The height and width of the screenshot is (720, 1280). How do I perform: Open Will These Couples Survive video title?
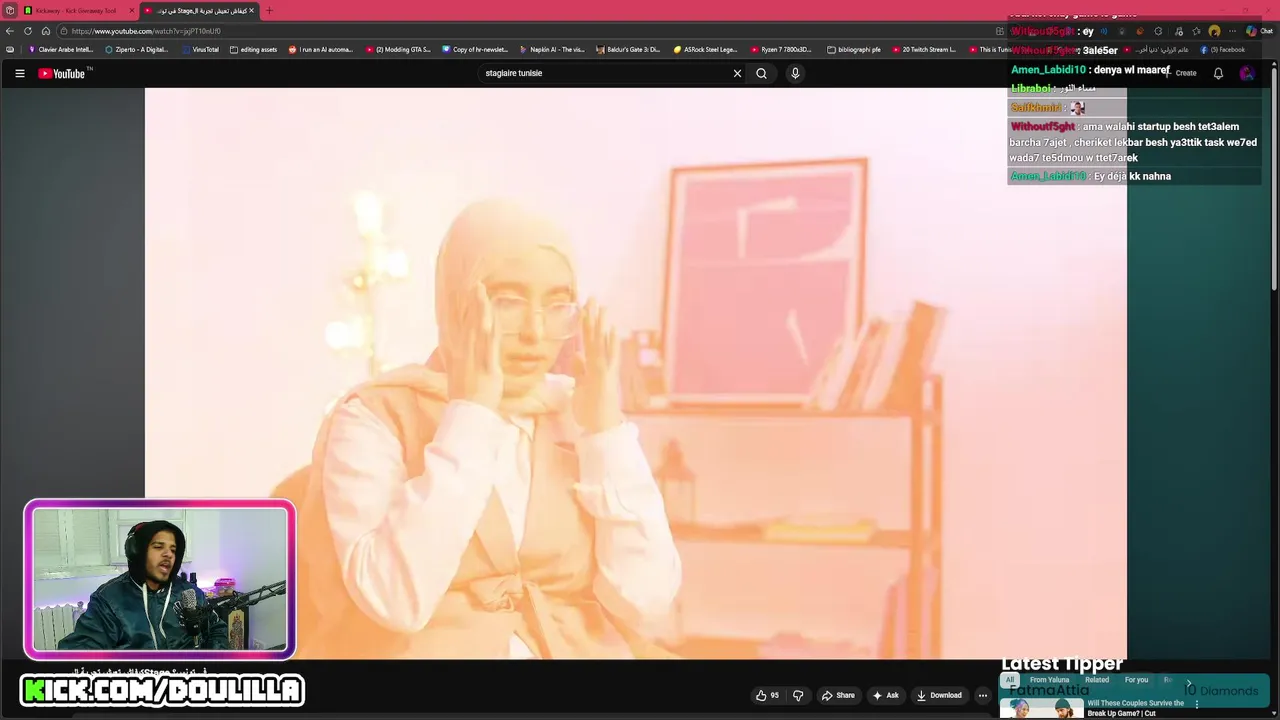1136,708
